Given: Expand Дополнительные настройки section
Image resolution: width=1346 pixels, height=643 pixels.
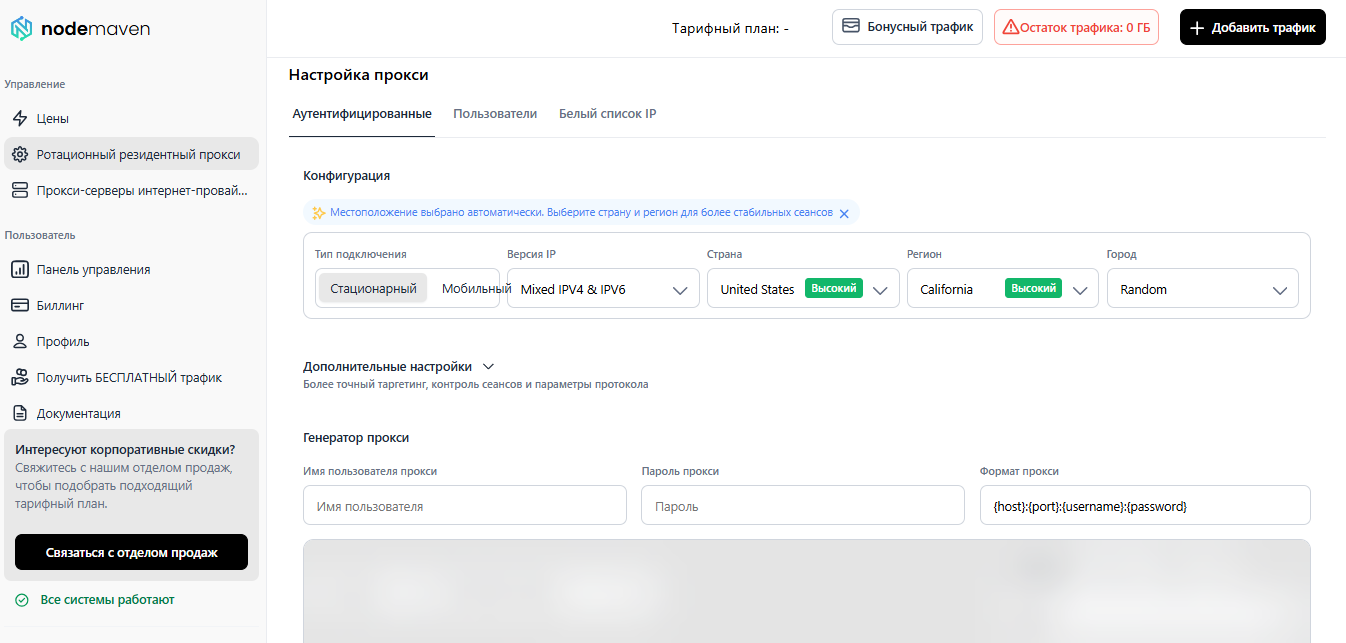Looking at the screenshot, I should (x=399, y=367).
